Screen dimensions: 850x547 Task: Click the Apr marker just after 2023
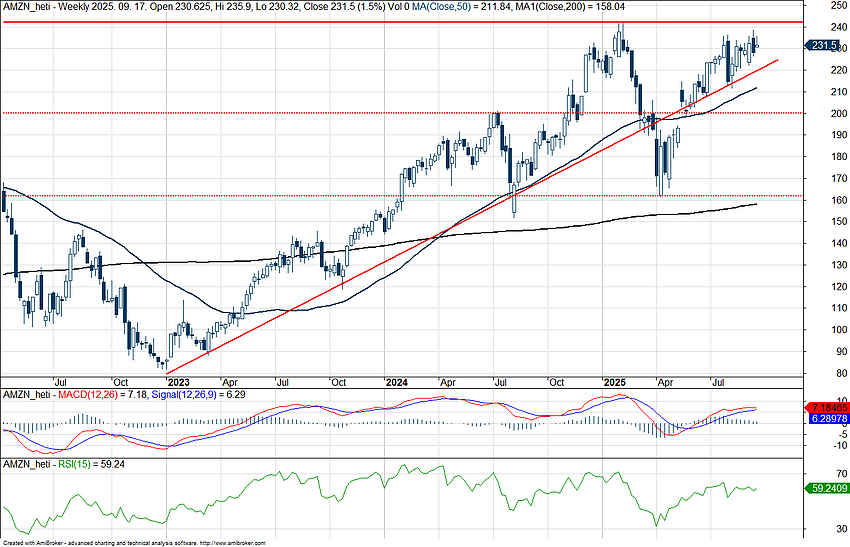230,382
